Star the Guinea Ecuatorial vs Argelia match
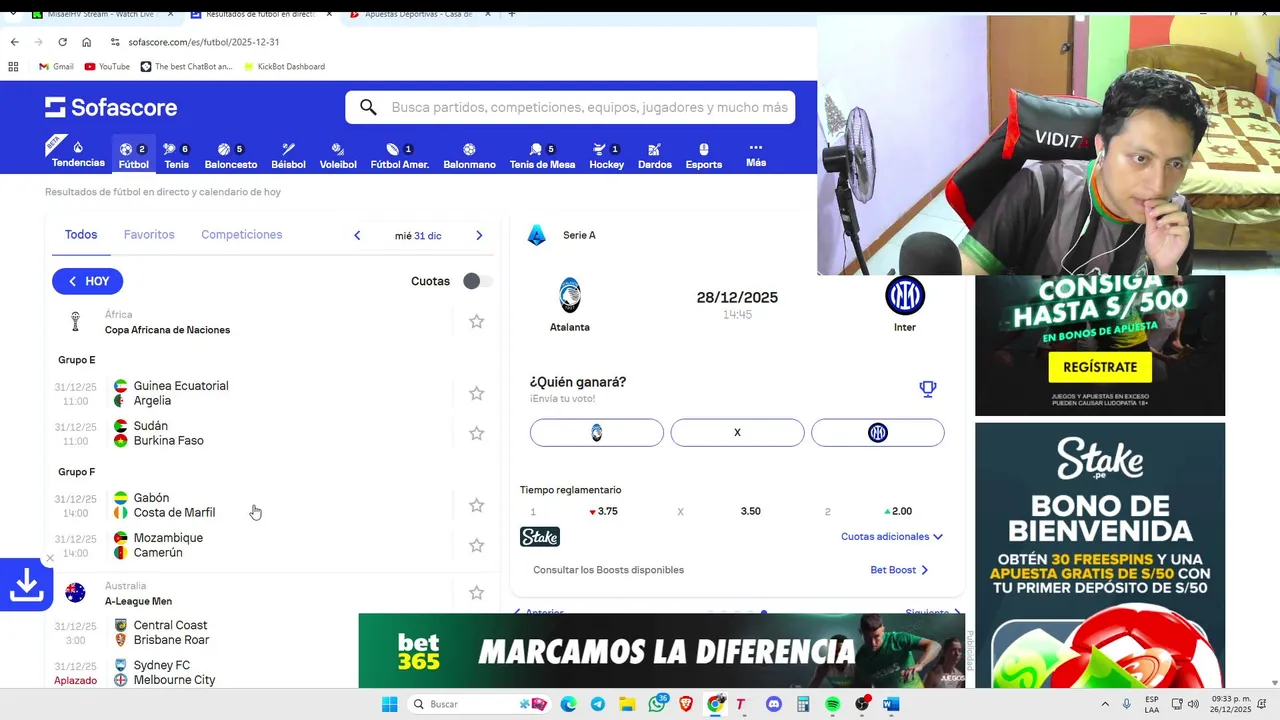Screen dimensions: 1280x720 pyautogui.click(x=477, y=393)
